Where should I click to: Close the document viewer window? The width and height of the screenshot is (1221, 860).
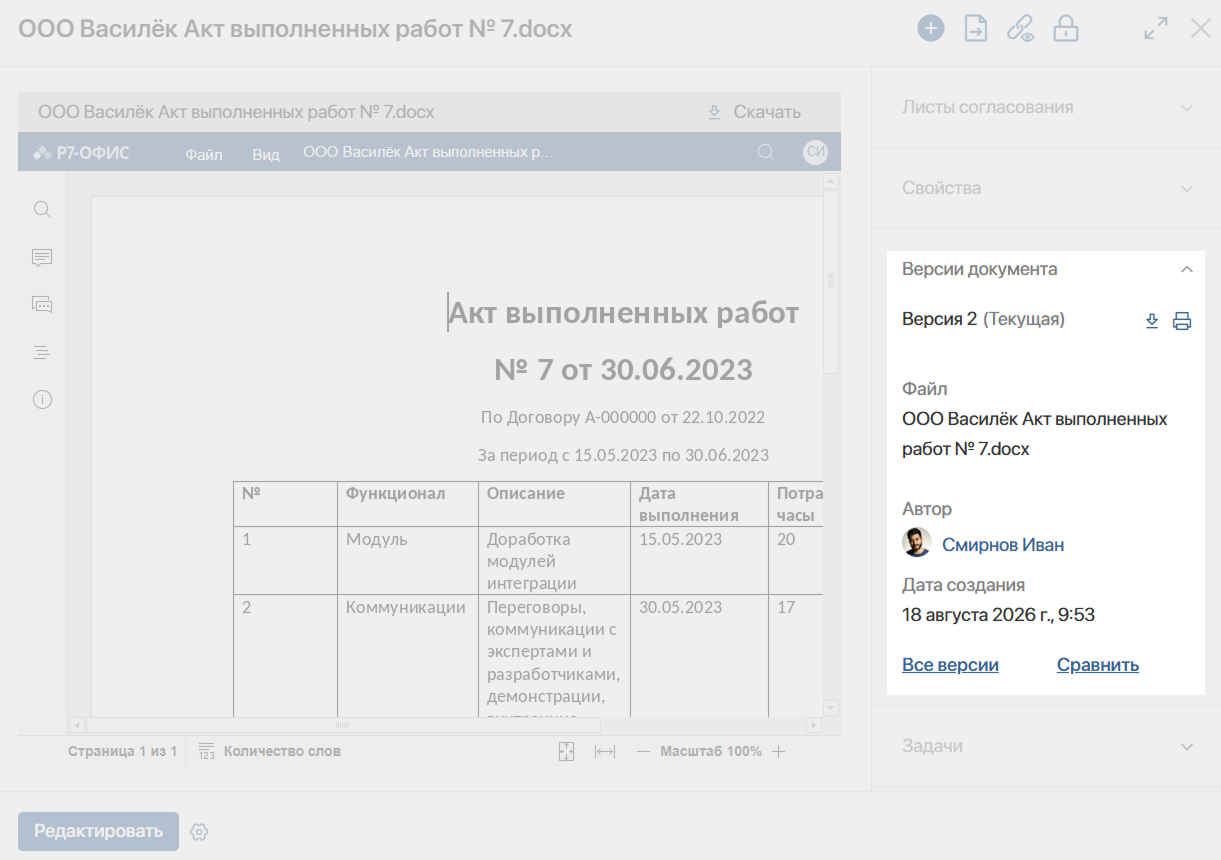click(x=1201, y=28)
